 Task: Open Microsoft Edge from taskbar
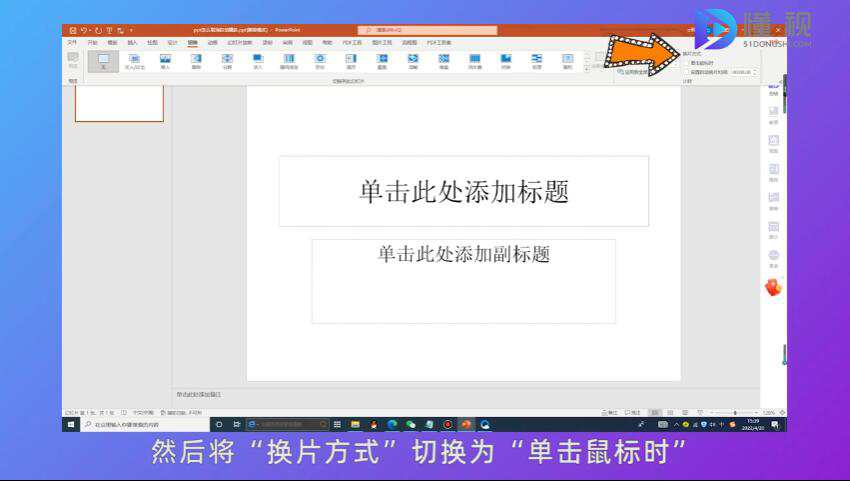pyautogui.click(x=392, y=424)
